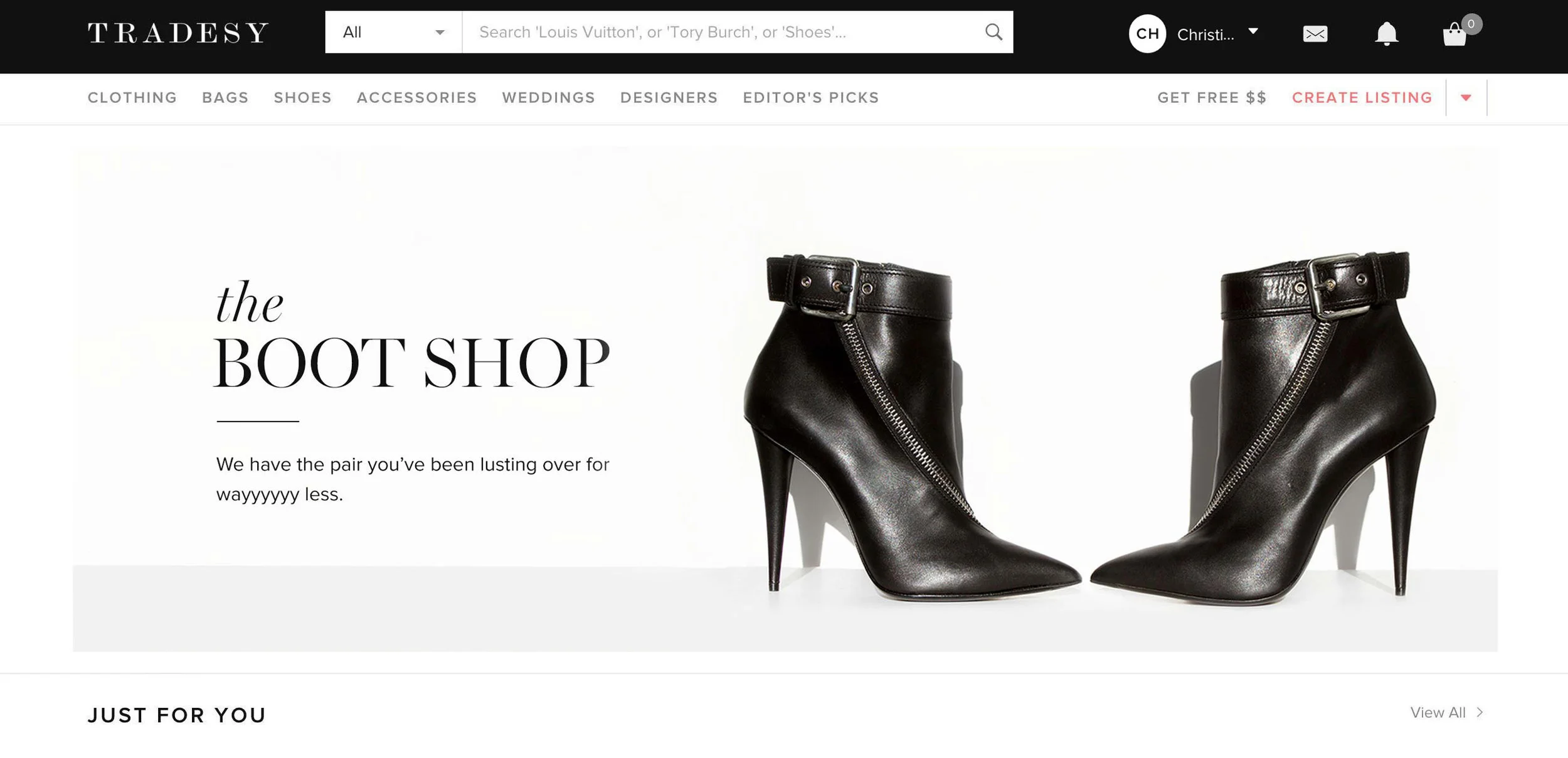Open the notifications bell icon
The width and height of the screenshot is (1568, 758).
(1387, 34)
